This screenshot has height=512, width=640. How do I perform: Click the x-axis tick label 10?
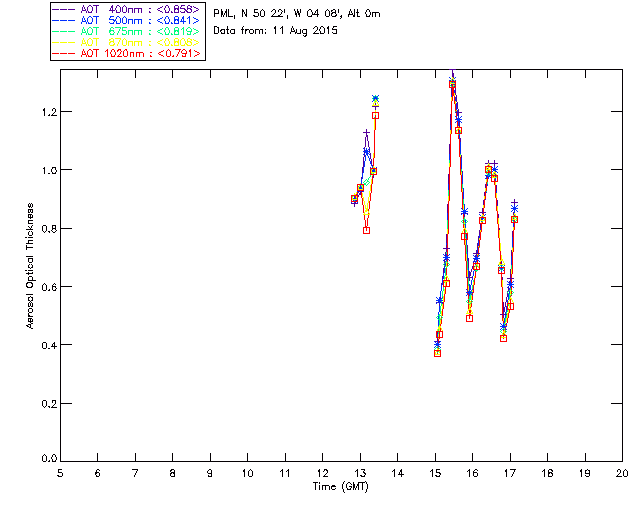click(248, 473)
